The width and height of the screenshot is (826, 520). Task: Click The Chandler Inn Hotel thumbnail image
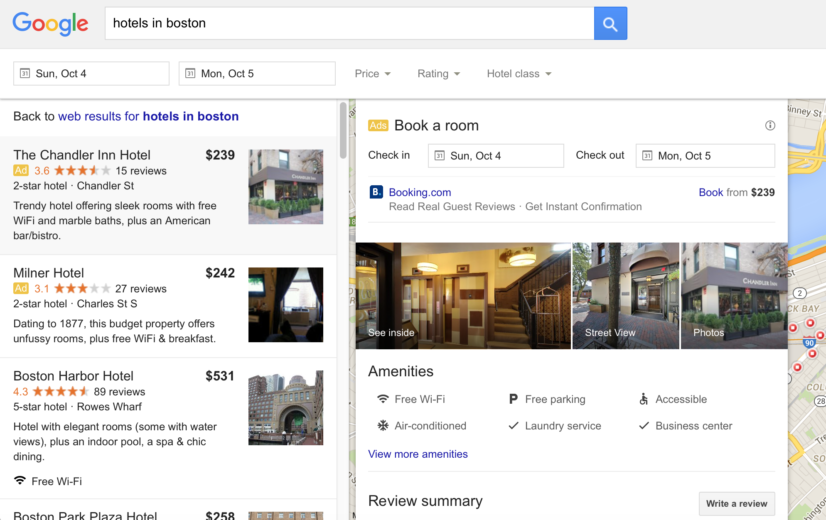click(x=286, y=187)
